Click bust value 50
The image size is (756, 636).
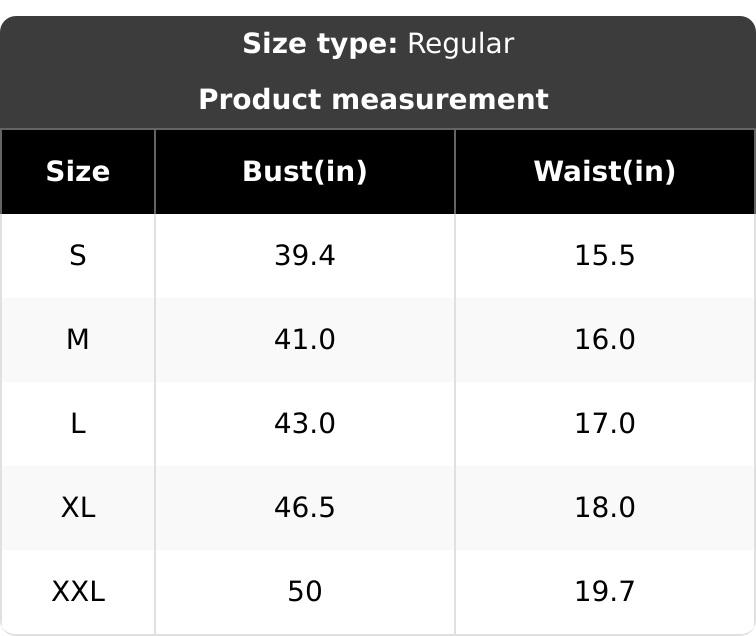click(x=305, y=592)
